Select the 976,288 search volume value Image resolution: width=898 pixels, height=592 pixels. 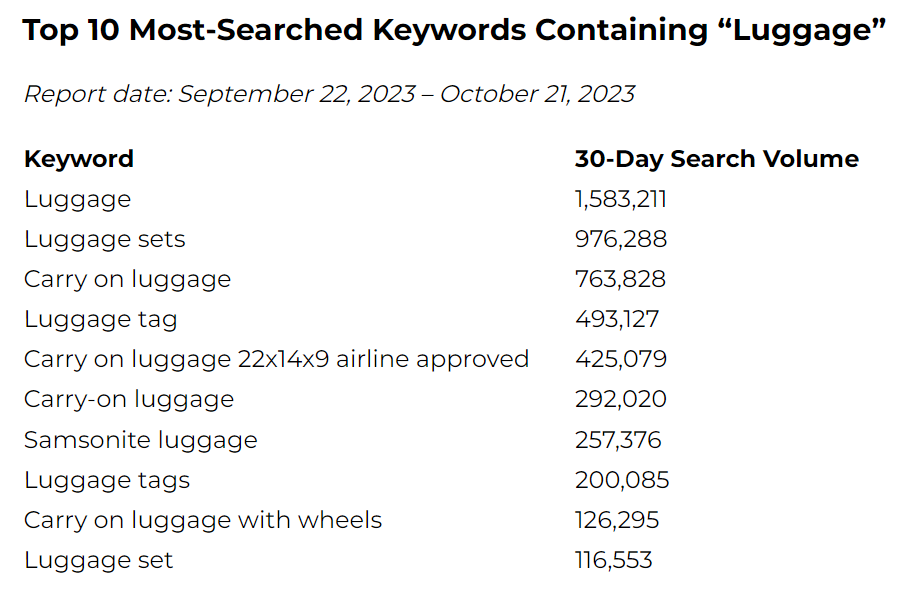pyautogui.click(x=621, y=239)
